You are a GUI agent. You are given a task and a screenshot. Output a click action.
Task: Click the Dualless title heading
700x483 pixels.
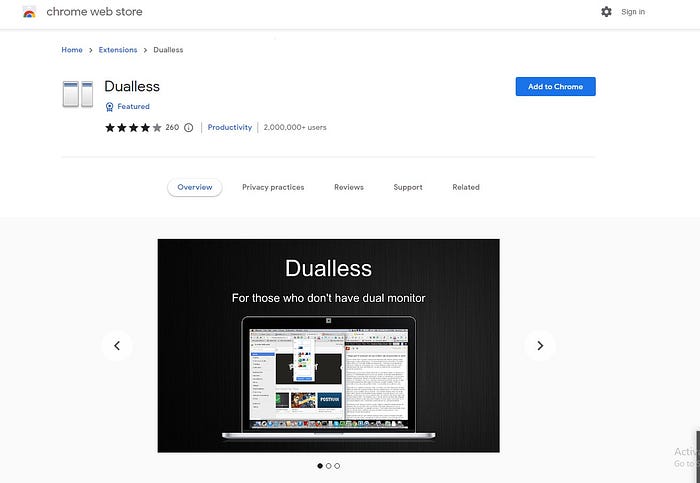pyautogui.click(x=132, y=86)
